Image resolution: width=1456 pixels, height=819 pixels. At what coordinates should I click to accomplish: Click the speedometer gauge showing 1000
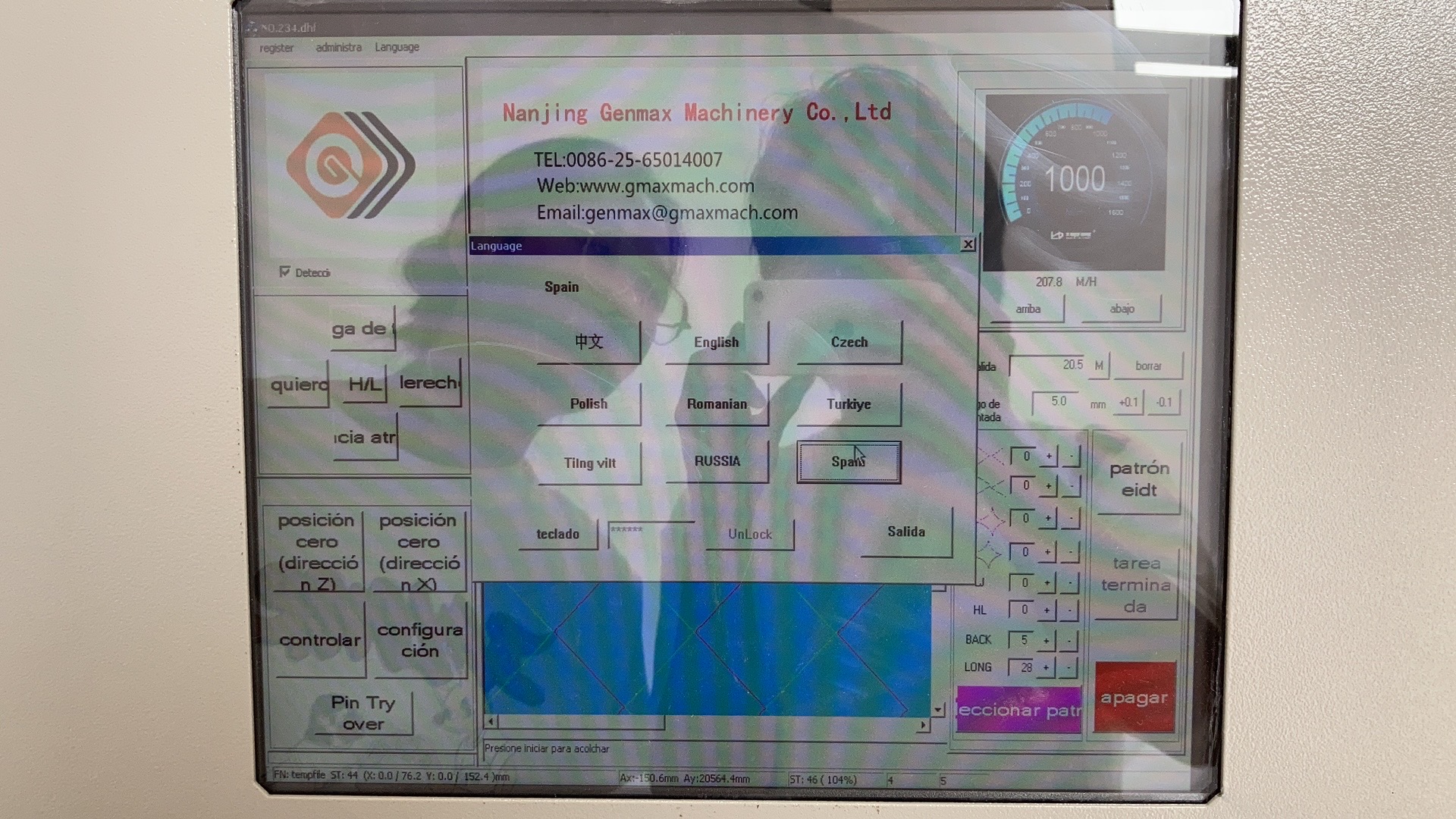pos(1074,180)
